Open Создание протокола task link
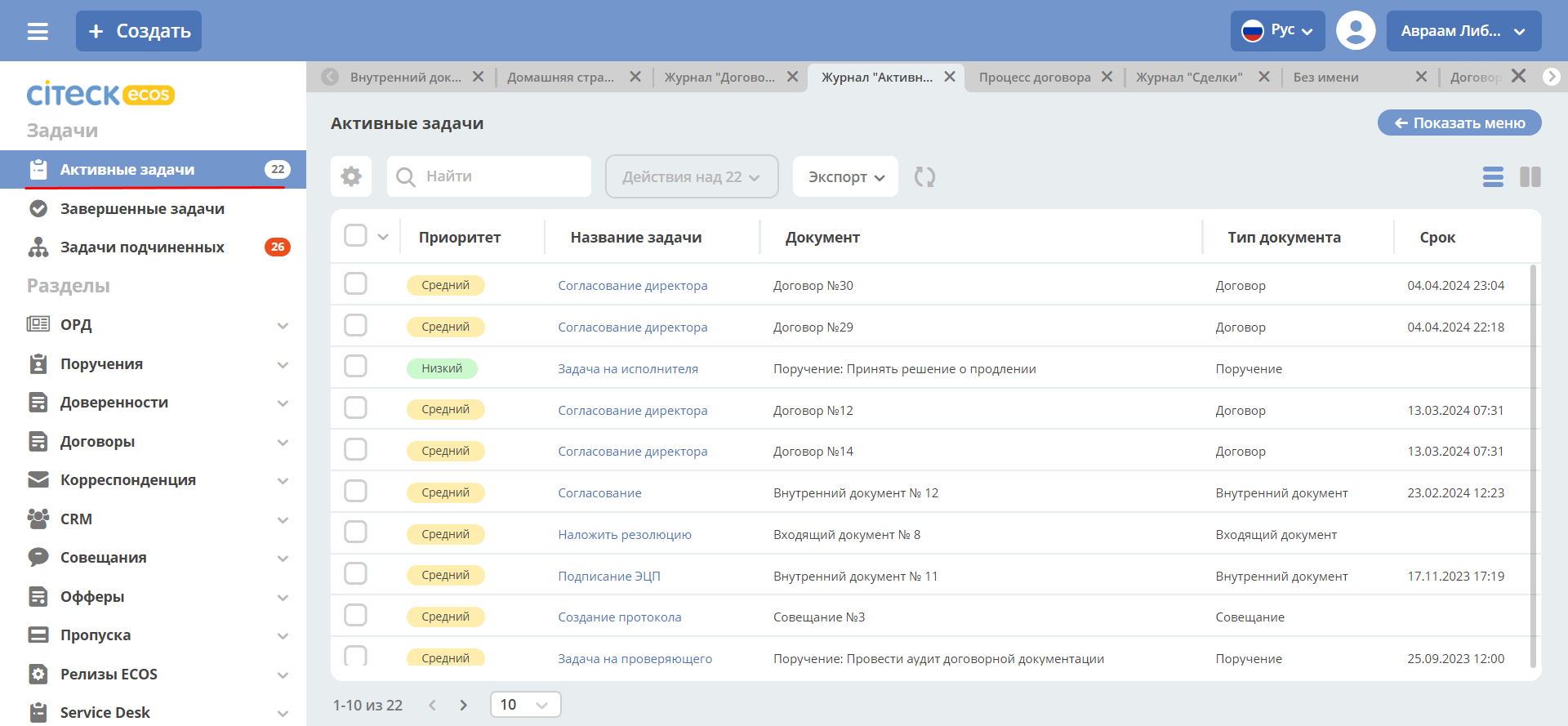This screenshot has height=726, width=1568. tap(620, 617)
